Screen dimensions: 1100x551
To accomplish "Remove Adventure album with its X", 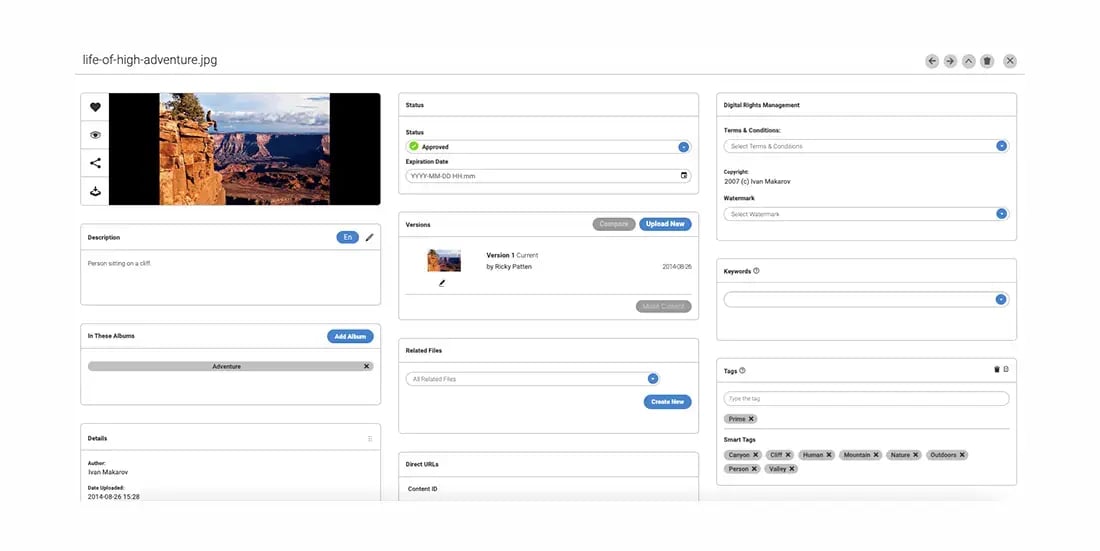I will 366,366.
